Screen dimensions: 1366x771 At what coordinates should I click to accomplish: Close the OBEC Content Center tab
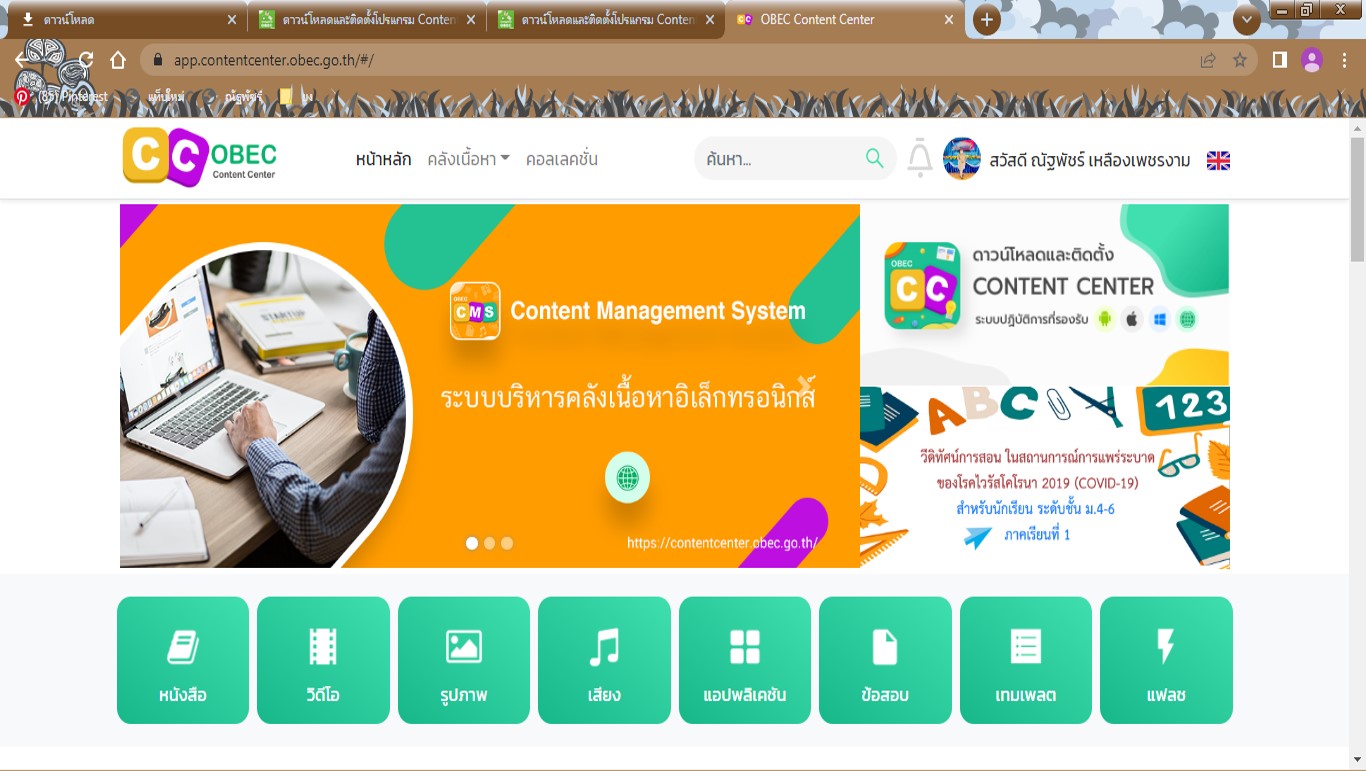point(949,19)
